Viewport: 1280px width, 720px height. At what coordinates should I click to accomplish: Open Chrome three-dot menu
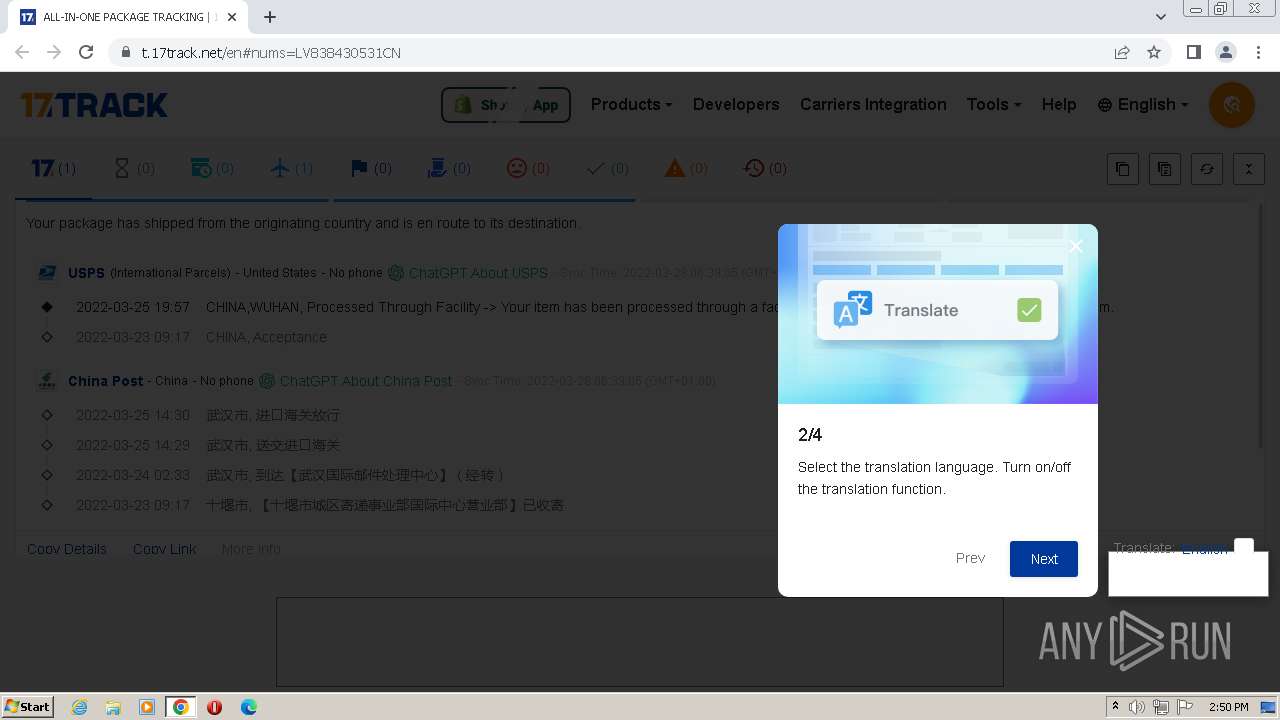1257,52
